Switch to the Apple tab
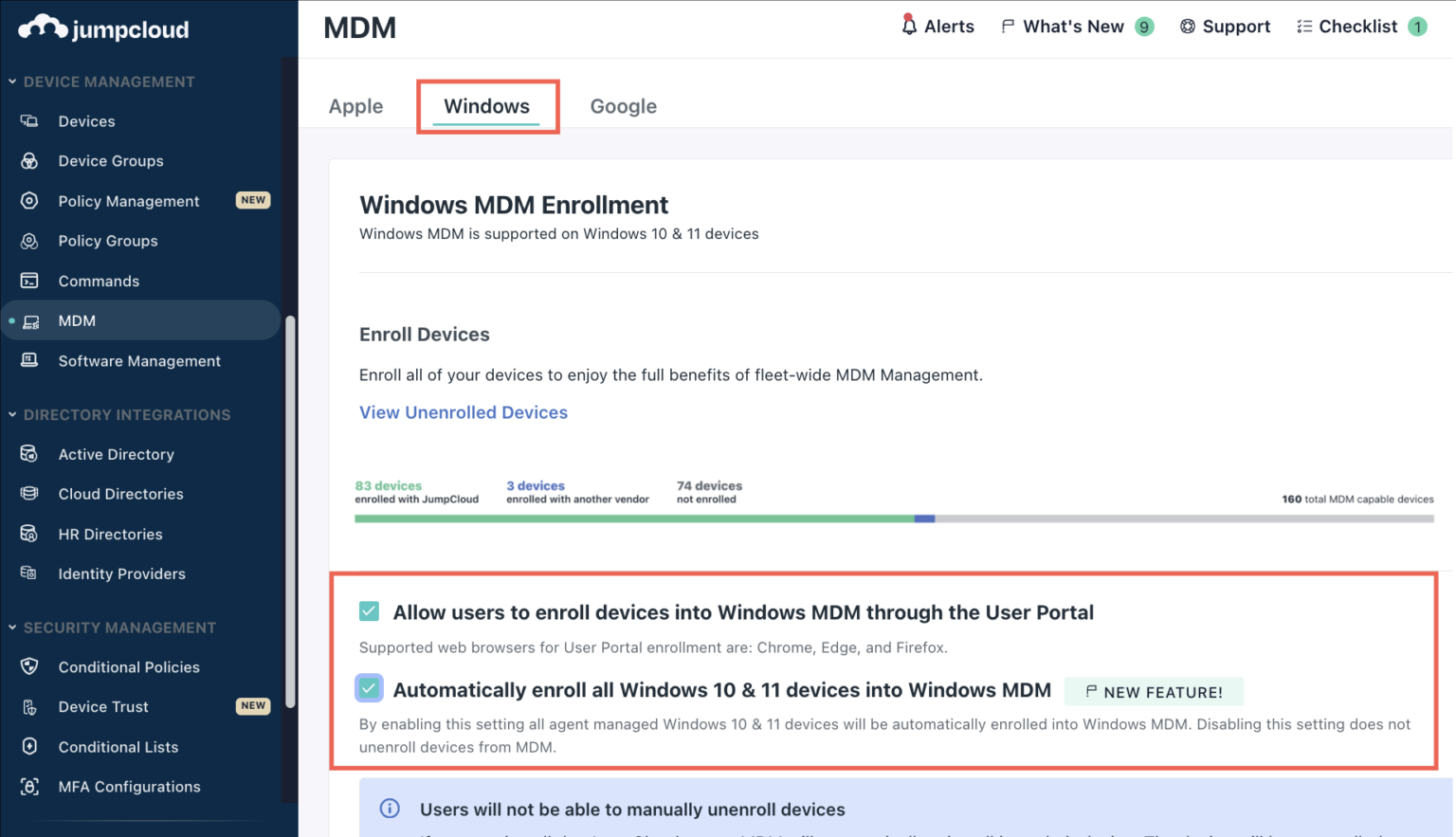 tap(355, 105)
